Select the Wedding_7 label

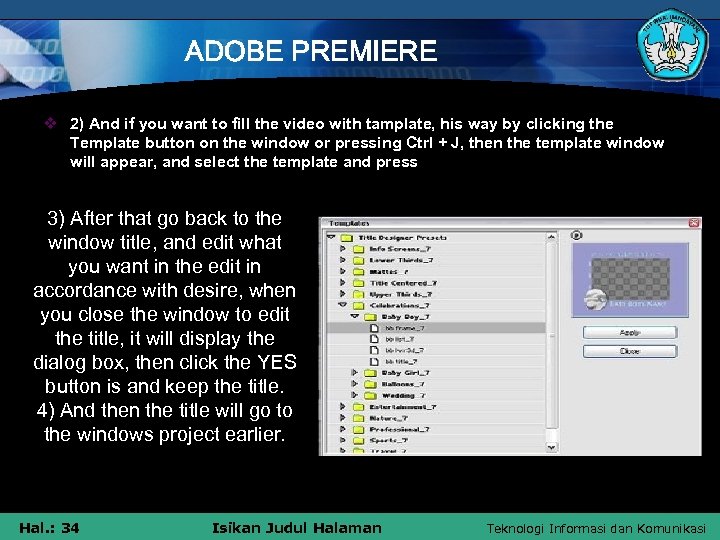pos(404,395)
